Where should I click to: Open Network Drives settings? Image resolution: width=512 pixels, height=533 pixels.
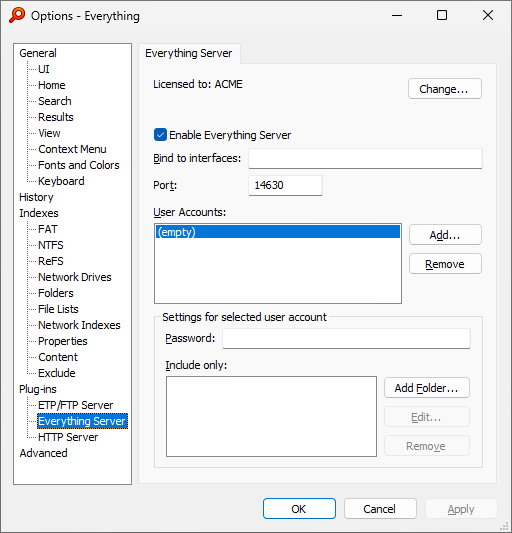pyautogui.click(x=75, y=277)
